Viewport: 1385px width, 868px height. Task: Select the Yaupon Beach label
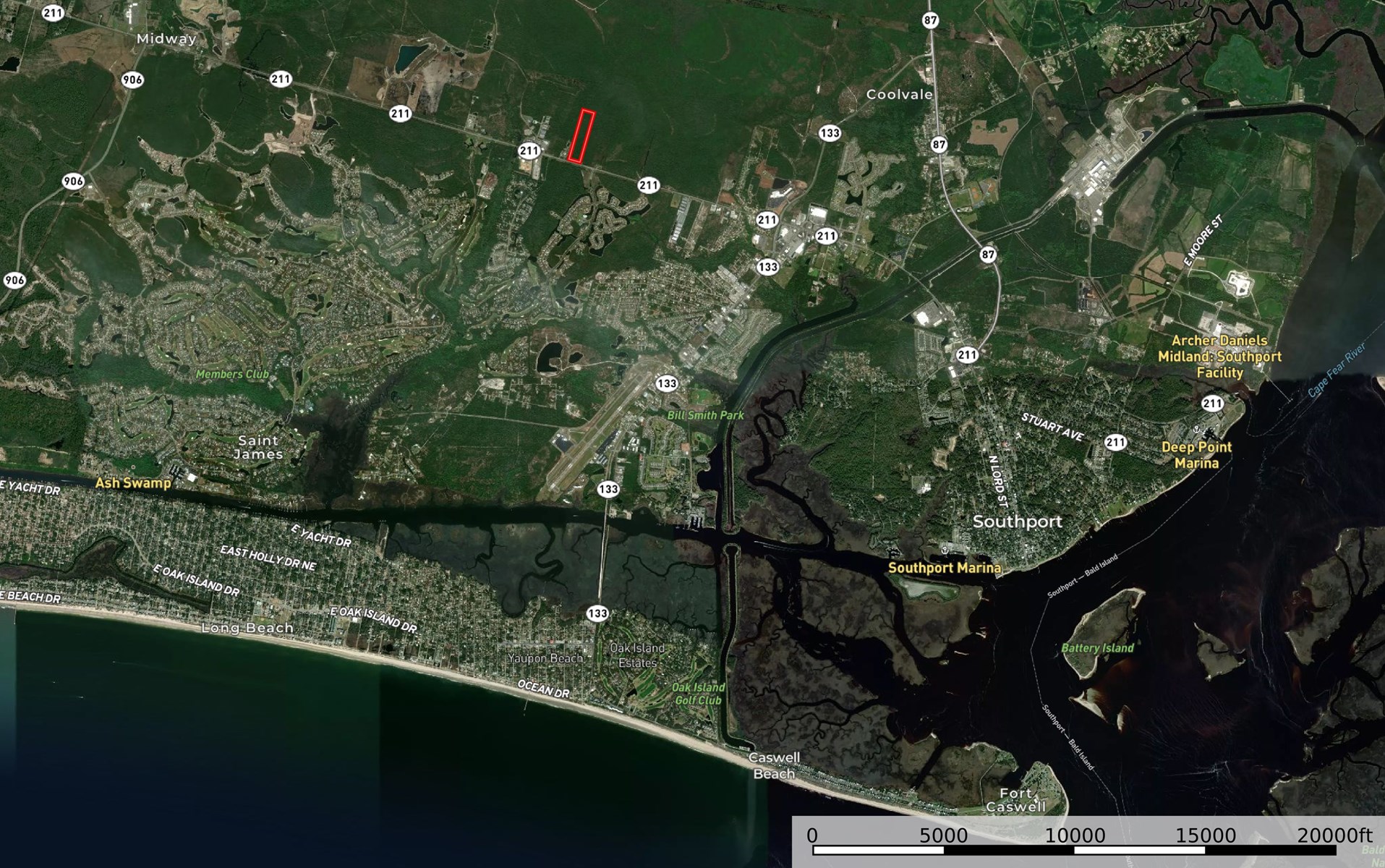click(545, 658)
